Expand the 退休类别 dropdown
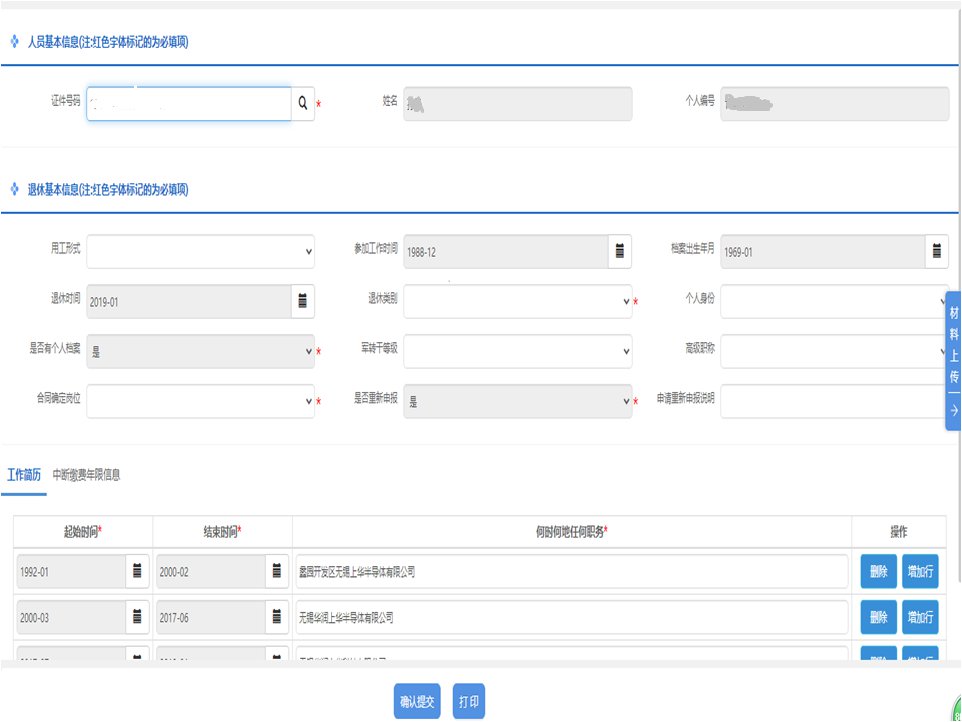 tap(517, 301)
